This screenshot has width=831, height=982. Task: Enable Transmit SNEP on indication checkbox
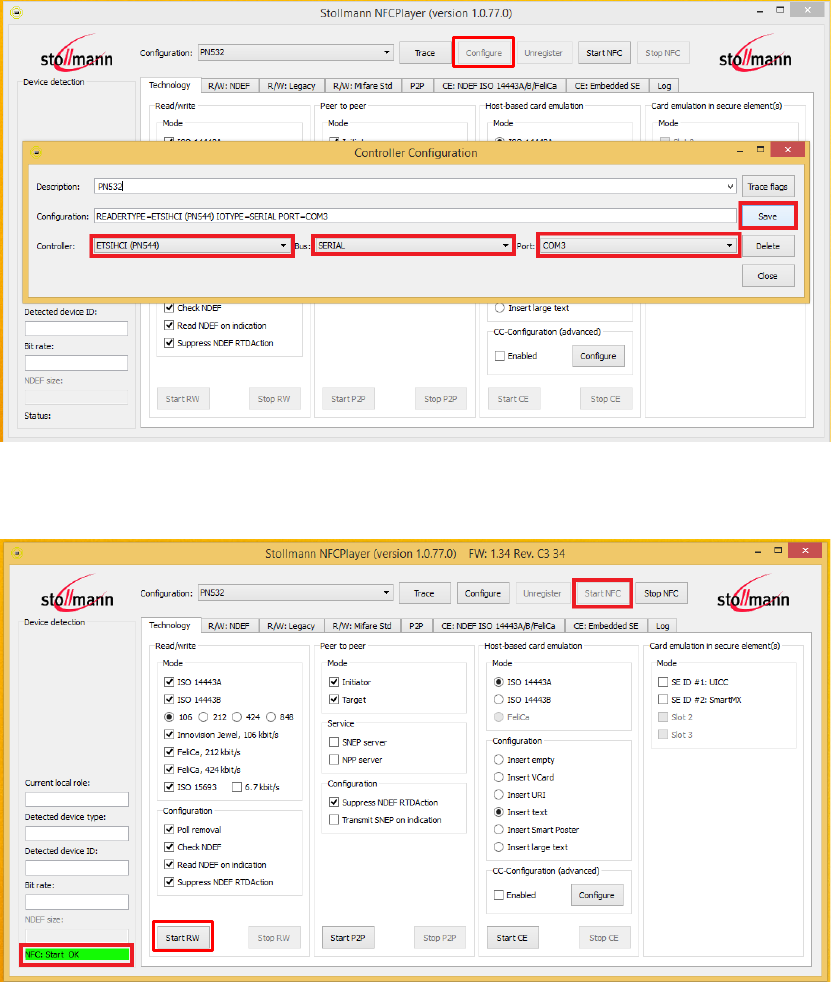(x=334, y=820)
